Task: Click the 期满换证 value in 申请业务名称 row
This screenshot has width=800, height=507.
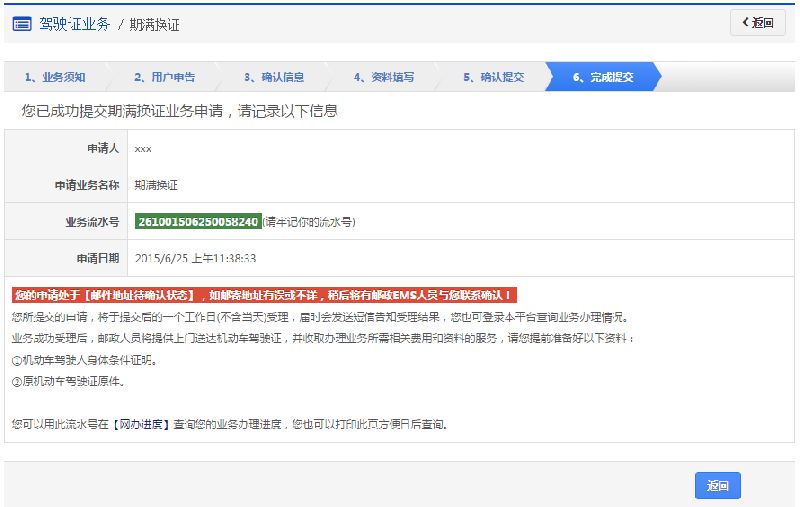Action: click(x=155, y=185)
